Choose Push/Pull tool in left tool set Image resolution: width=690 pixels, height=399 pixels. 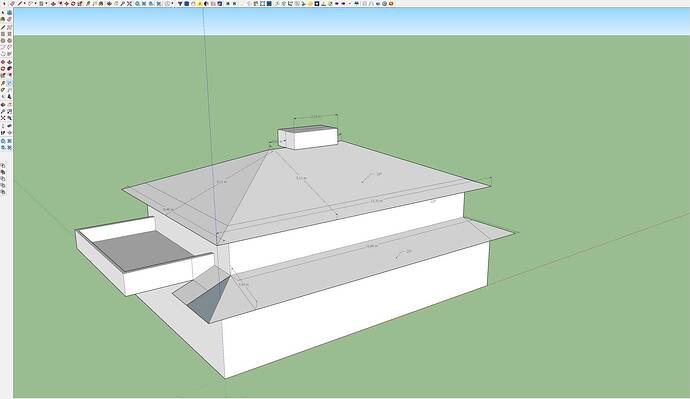click(x=9, y=62)
